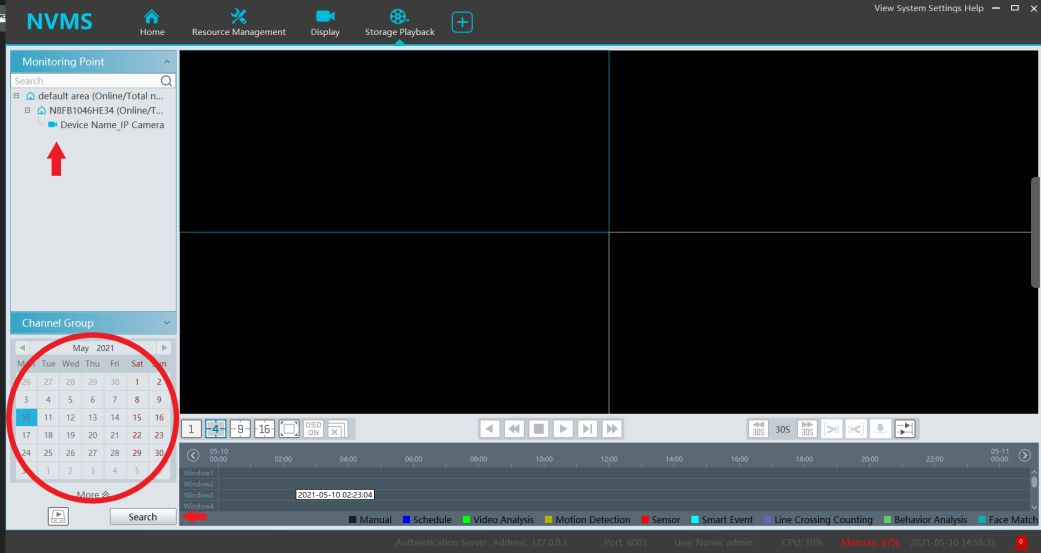Go to the Resource Management tab
The height and width of the screenshot is (553, 1041).
(238, 22)
